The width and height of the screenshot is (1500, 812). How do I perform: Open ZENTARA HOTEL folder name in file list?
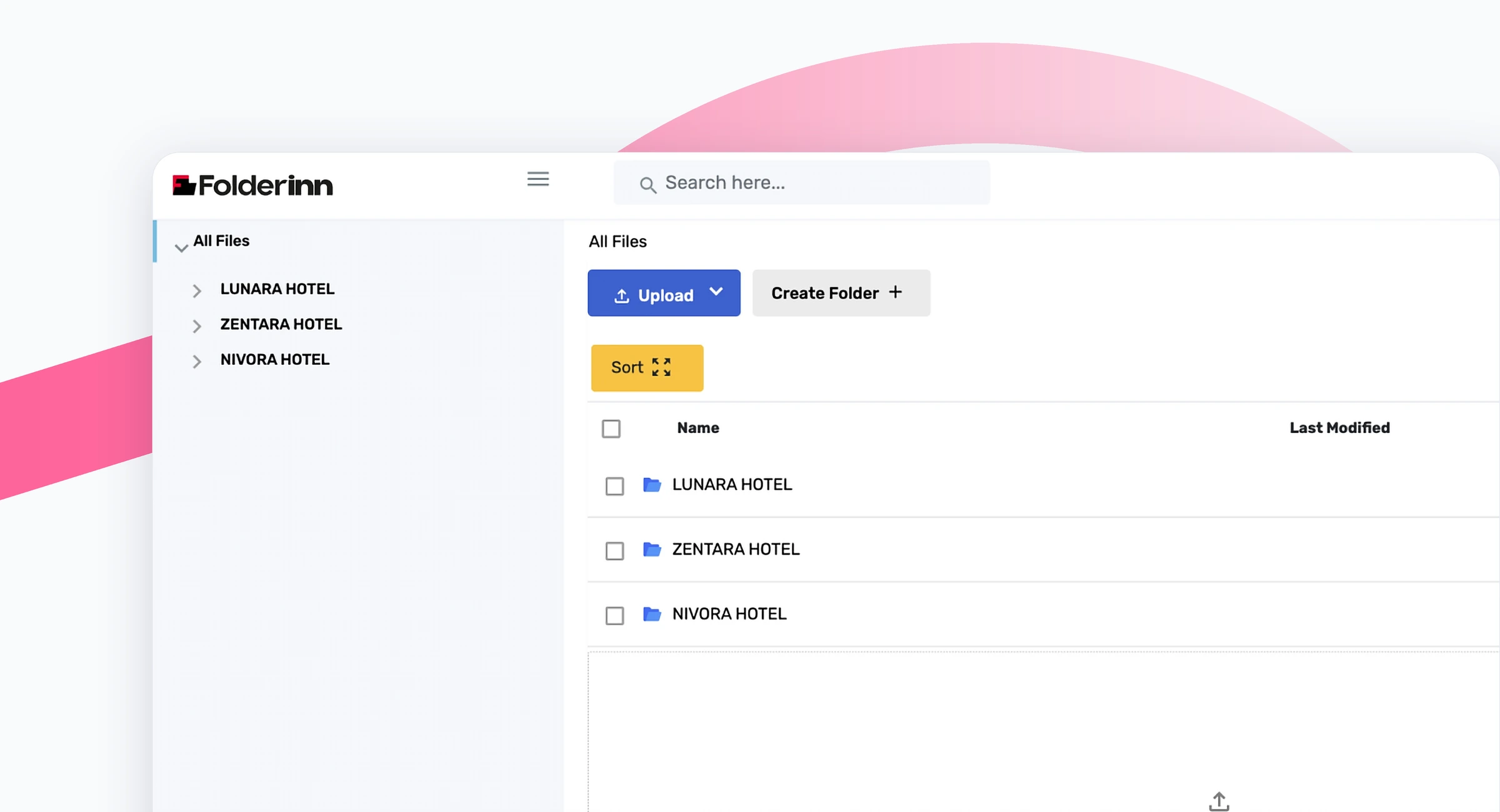[x=736, y=550]
